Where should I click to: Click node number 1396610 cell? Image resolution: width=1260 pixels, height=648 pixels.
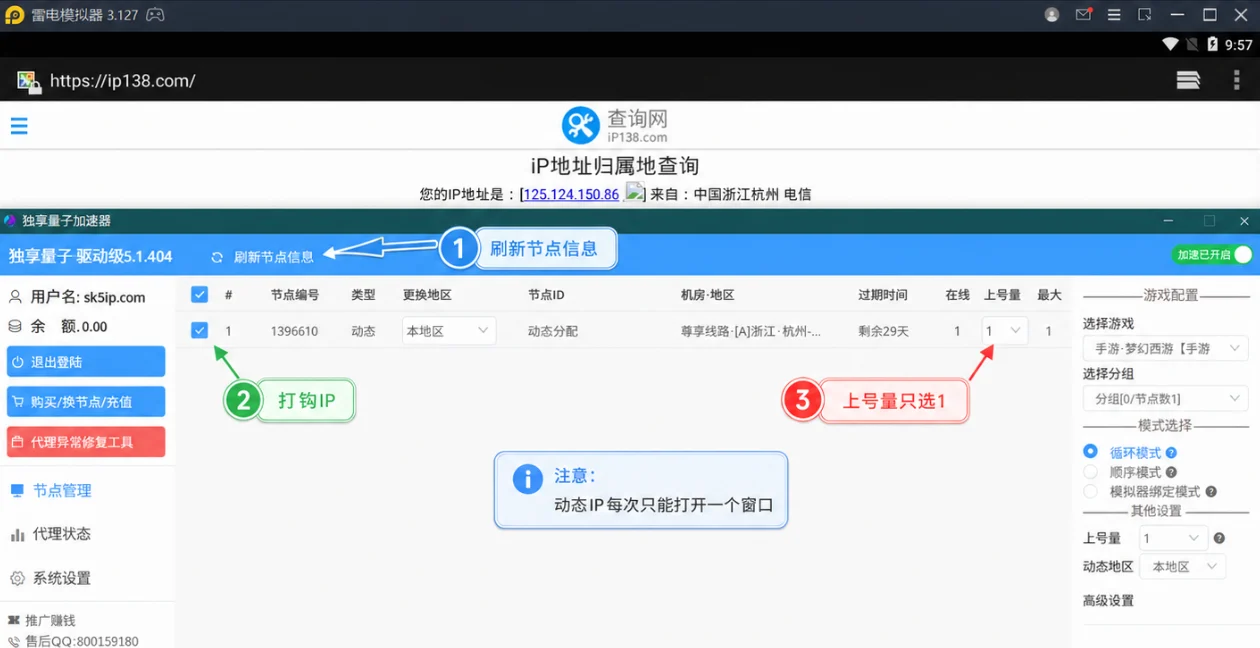(x=294, y=331)
